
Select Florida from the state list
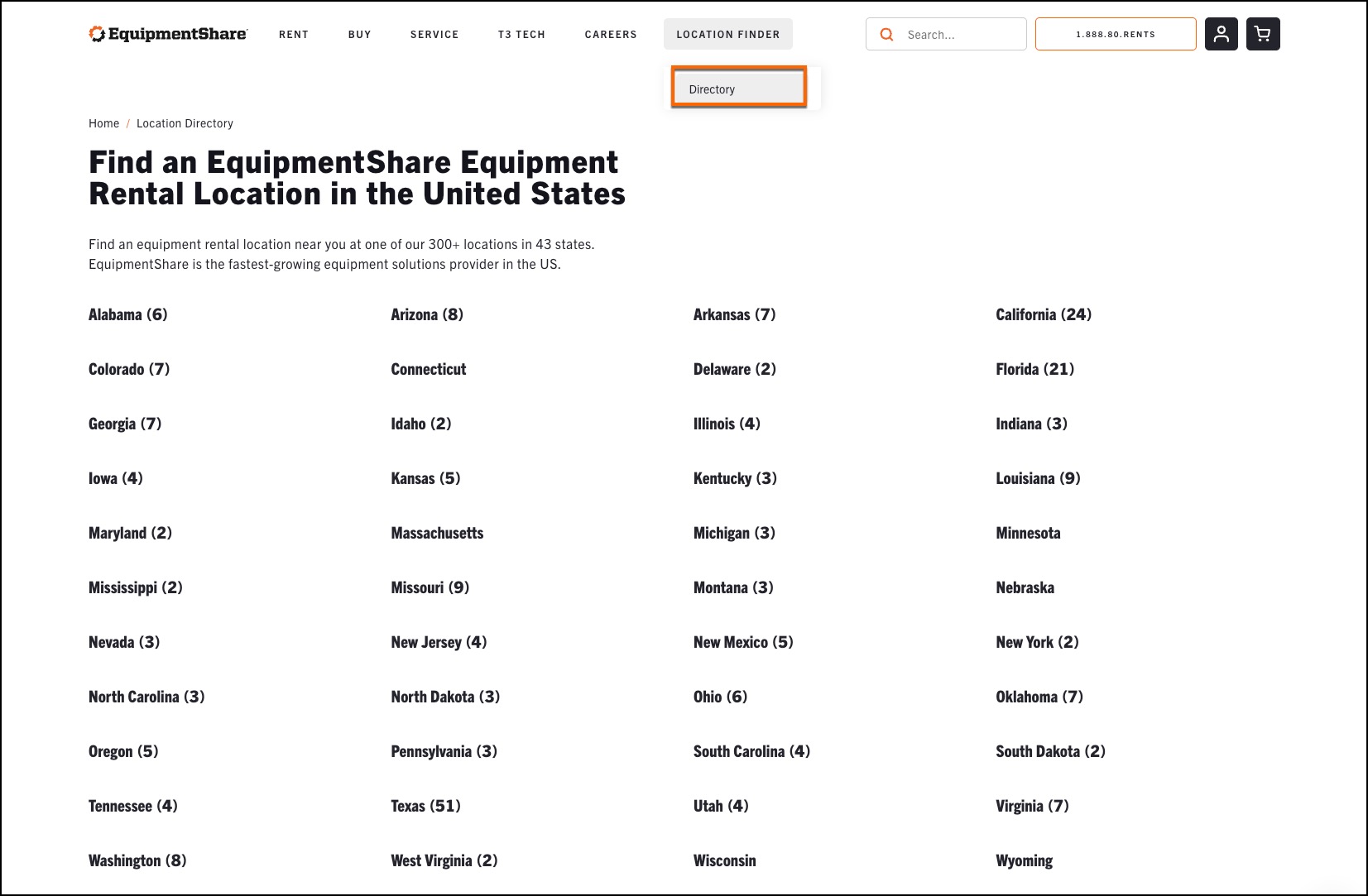click(1034, 369)
